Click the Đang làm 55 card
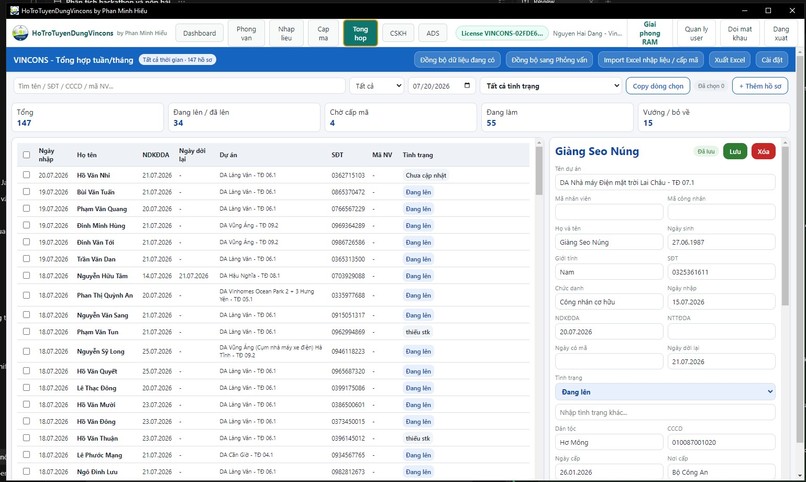Image resolution: width=806 pixels, height=482 pixels. pos(557,117)
